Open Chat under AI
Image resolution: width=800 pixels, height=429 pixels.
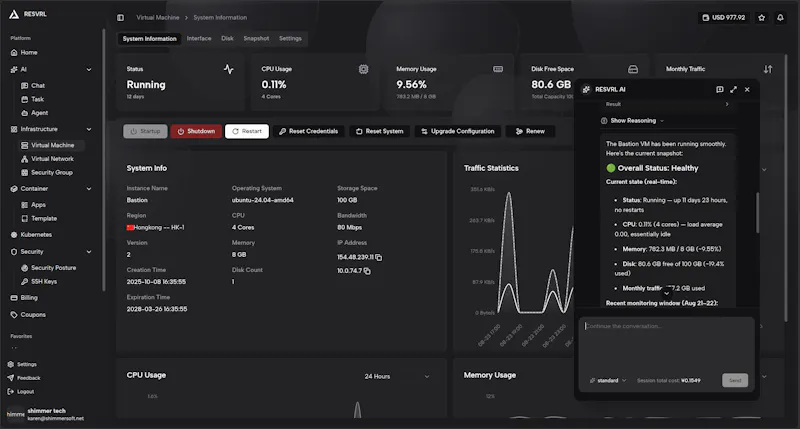38,86
